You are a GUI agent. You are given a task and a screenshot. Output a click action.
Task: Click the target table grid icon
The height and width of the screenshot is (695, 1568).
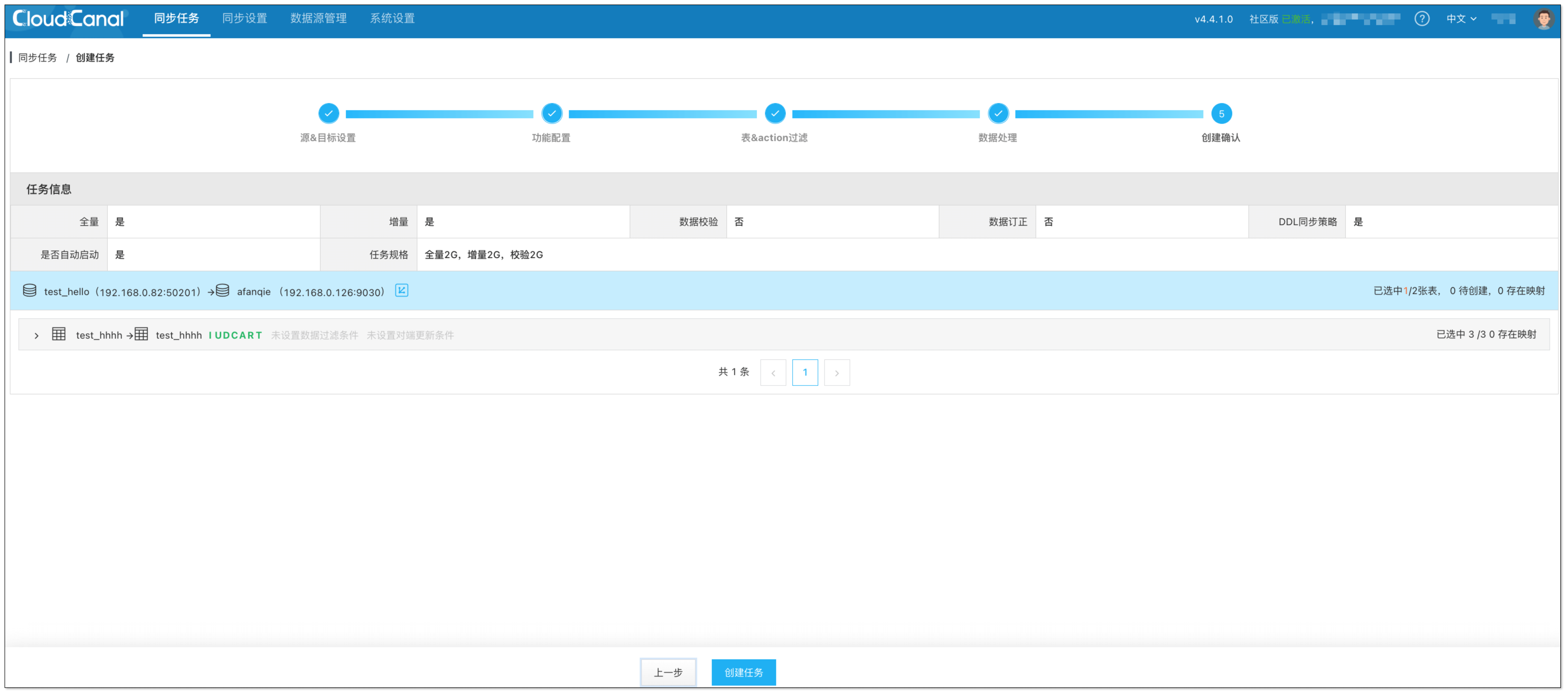(x=141, y=334)
